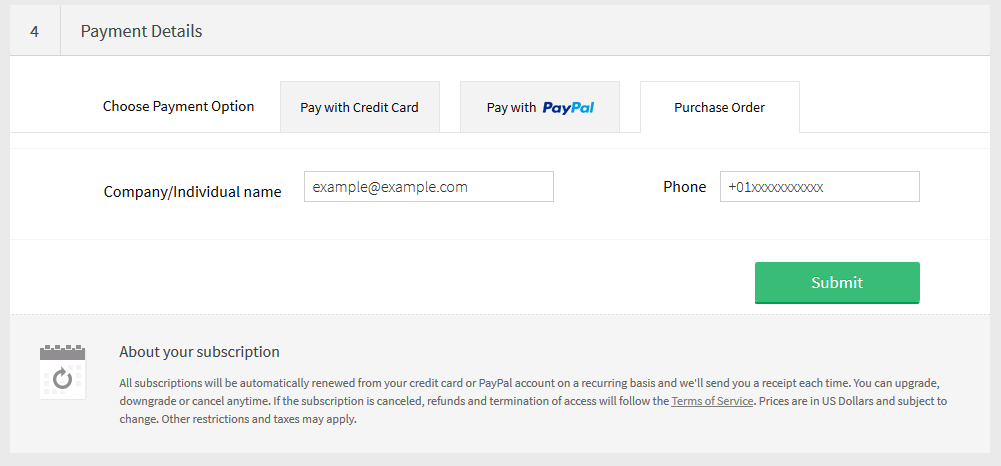Click the Choose Payment Option label
This screenshot has width=1001, height=466.
point(178,106)
